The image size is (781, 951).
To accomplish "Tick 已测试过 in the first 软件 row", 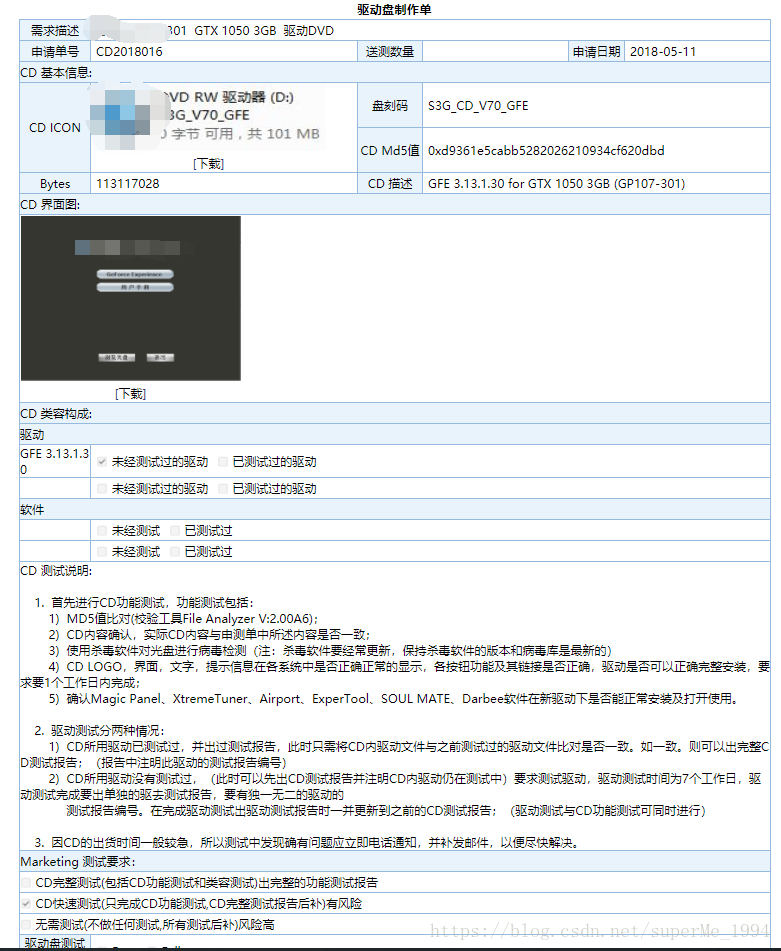I will click(x=175, y=531).
